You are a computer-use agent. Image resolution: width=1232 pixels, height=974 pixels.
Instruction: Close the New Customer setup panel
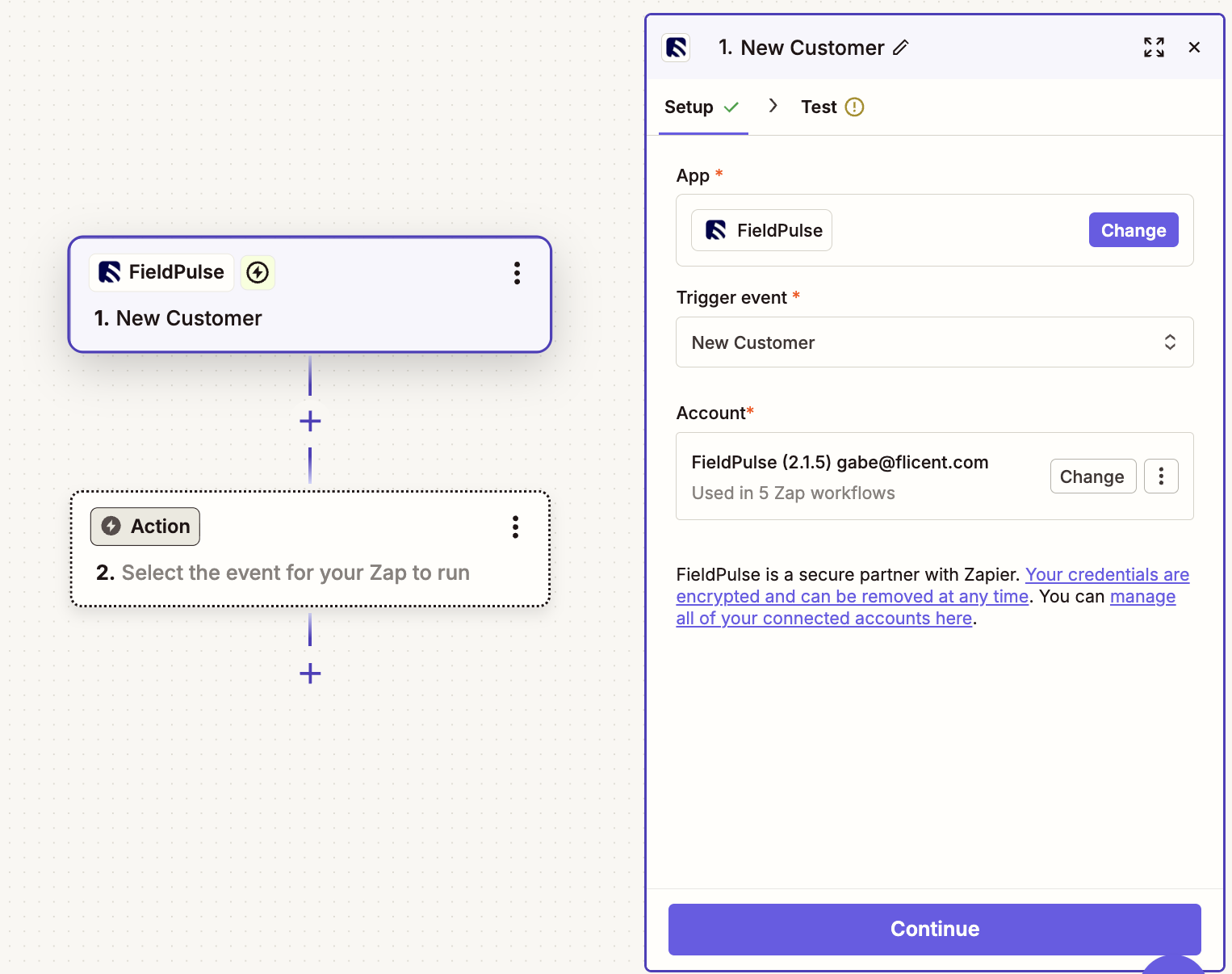(x=1194, y=48)
